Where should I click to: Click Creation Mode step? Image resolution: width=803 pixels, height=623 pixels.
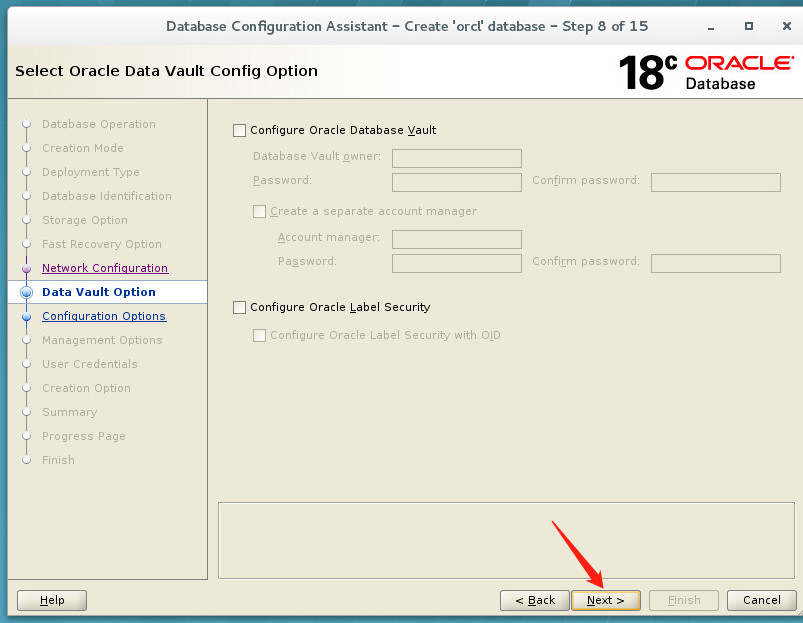83,148
